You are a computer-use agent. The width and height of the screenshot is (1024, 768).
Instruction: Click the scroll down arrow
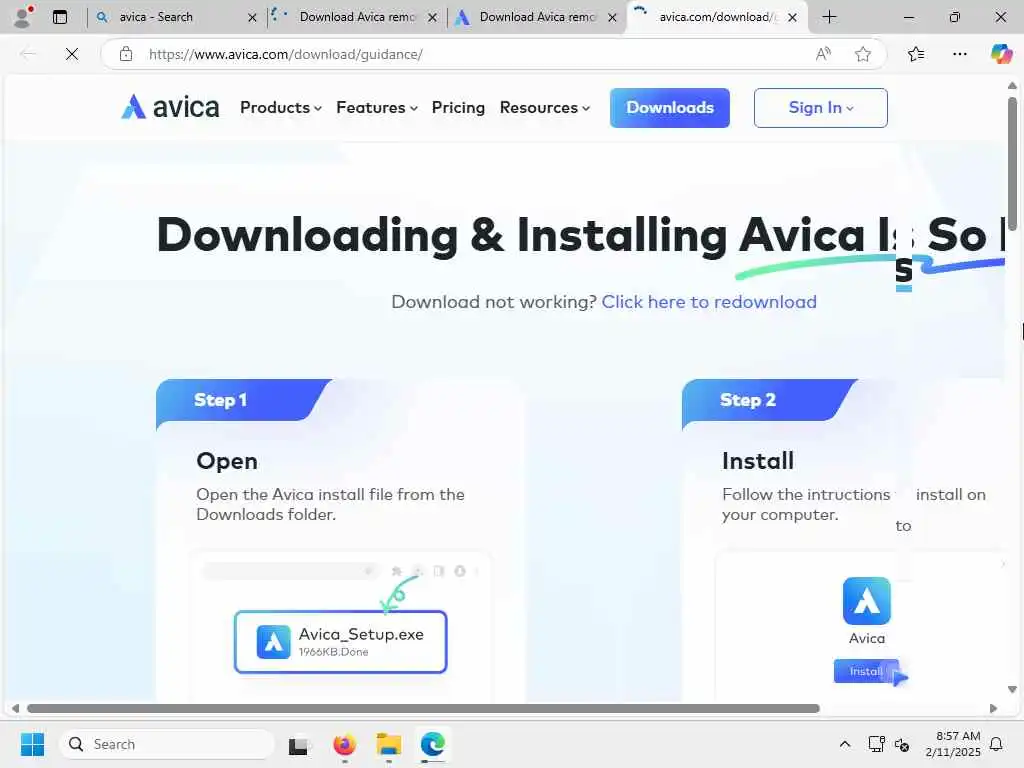tap(1012, 689)
